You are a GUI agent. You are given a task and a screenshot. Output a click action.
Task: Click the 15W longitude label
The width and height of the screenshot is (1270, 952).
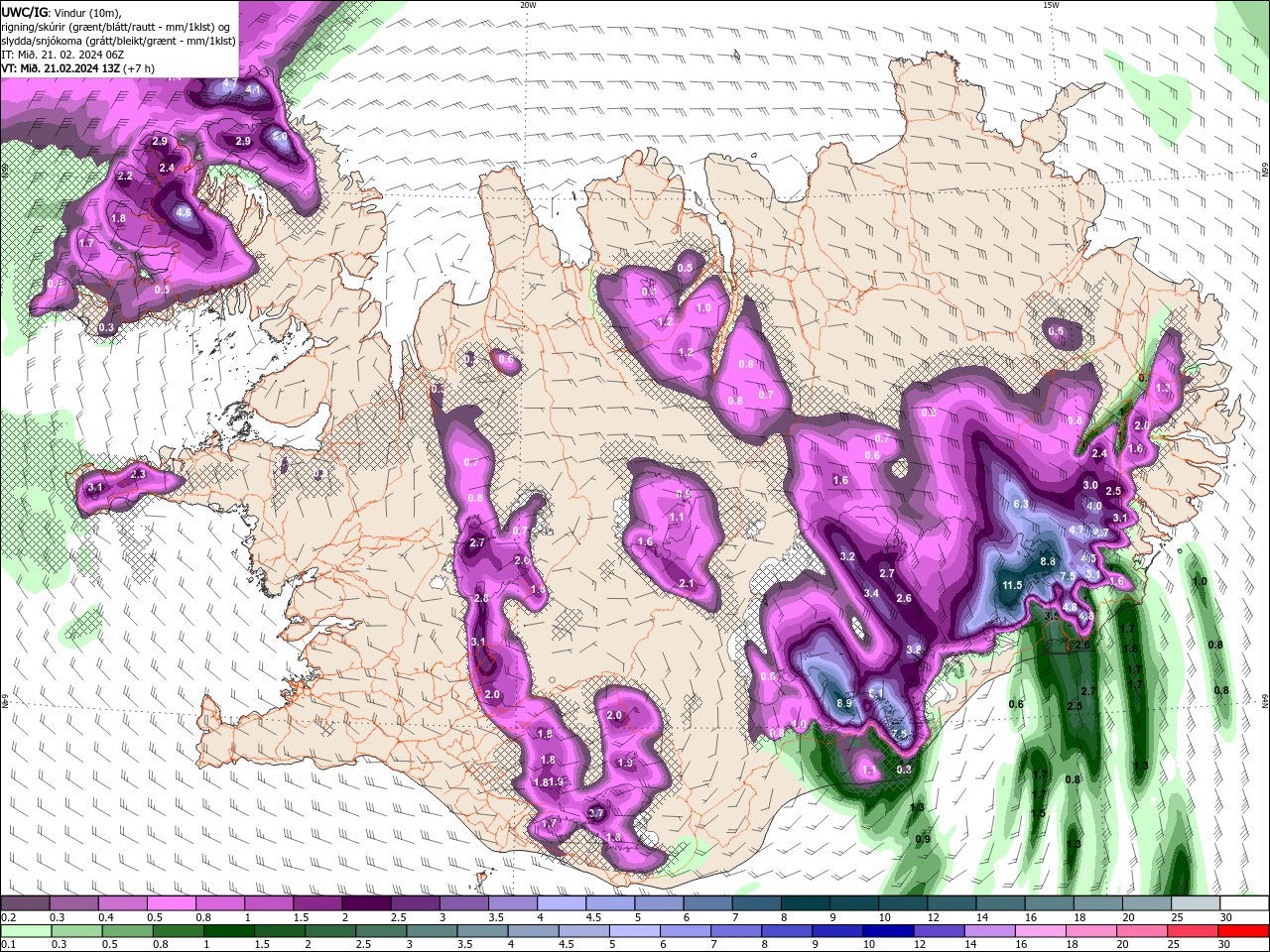[1050, 5]
